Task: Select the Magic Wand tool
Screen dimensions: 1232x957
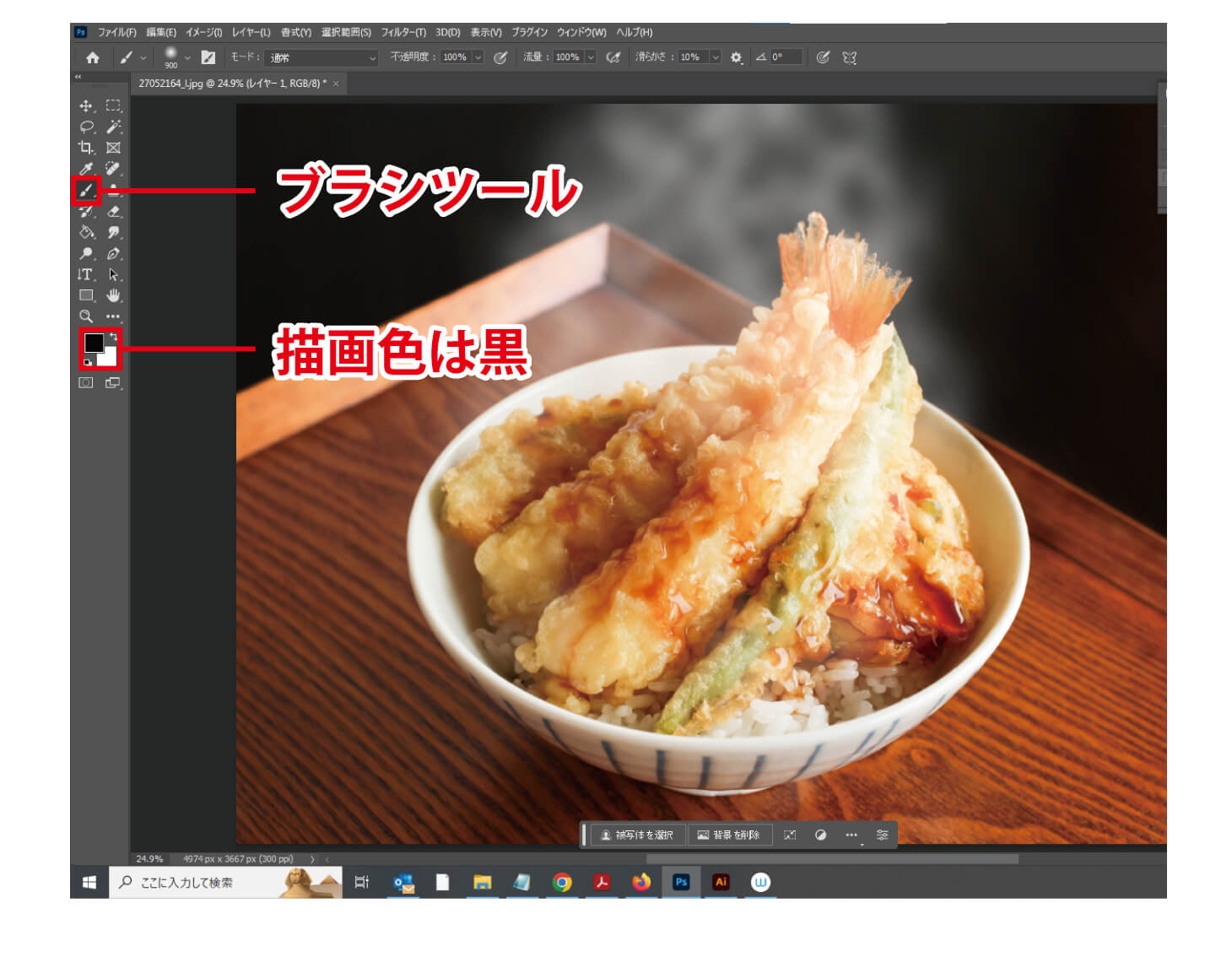Action: pos(113,127)
